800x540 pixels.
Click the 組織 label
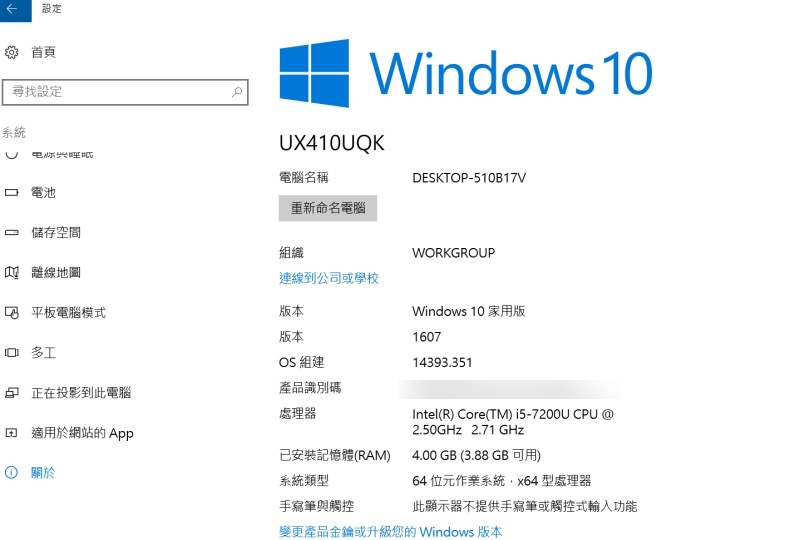click(291, 253)
